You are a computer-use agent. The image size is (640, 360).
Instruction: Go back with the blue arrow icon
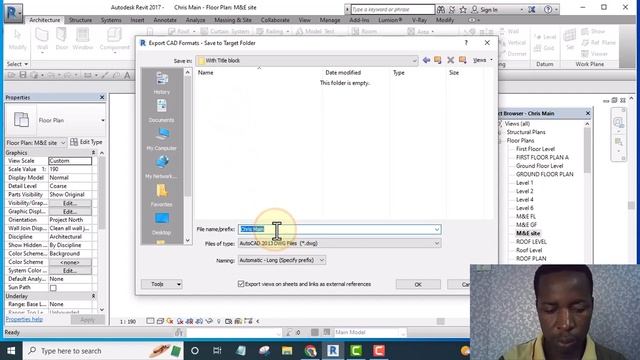[426, 60]
